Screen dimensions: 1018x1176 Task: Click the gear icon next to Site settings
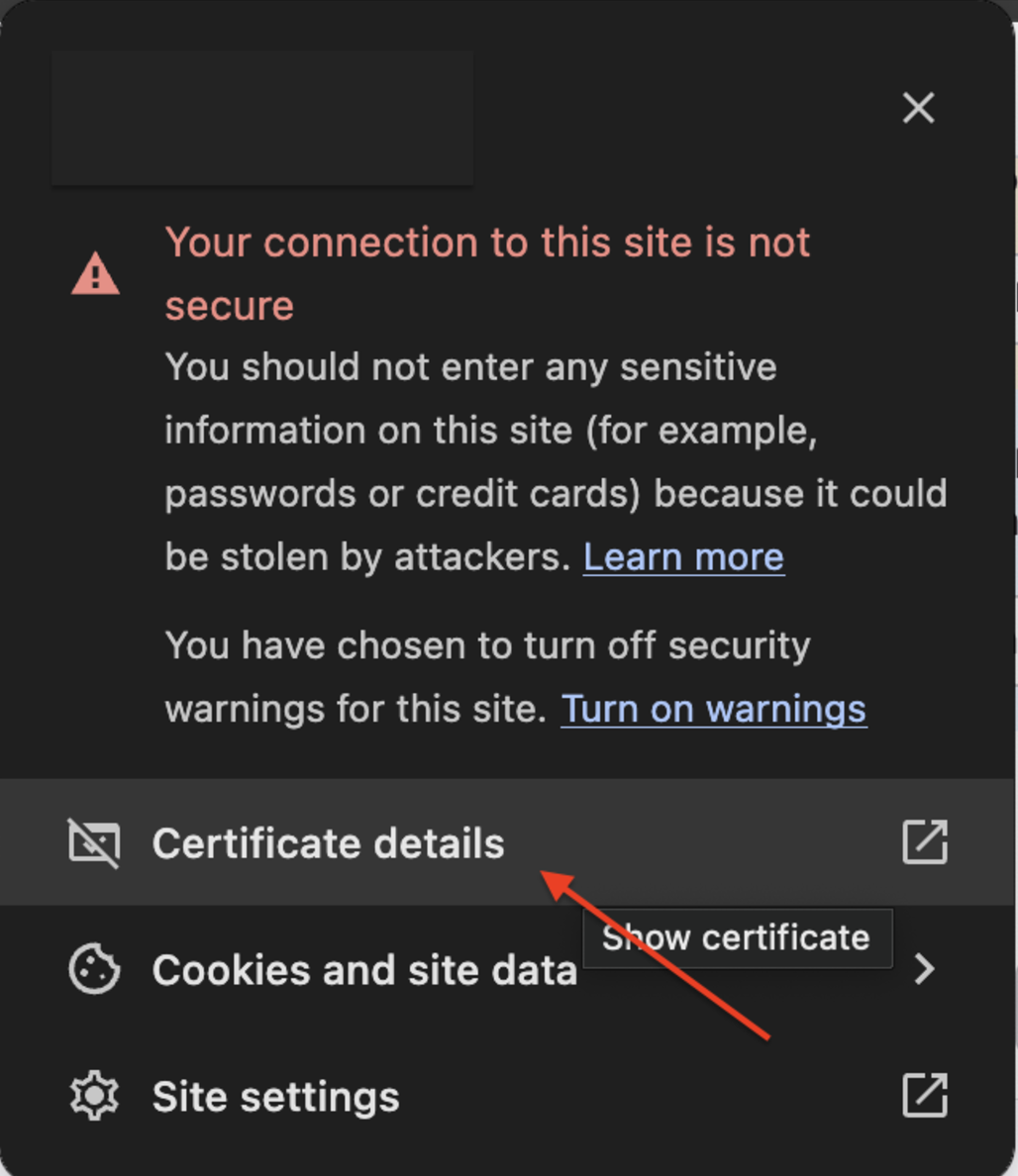pos(94,1096)
